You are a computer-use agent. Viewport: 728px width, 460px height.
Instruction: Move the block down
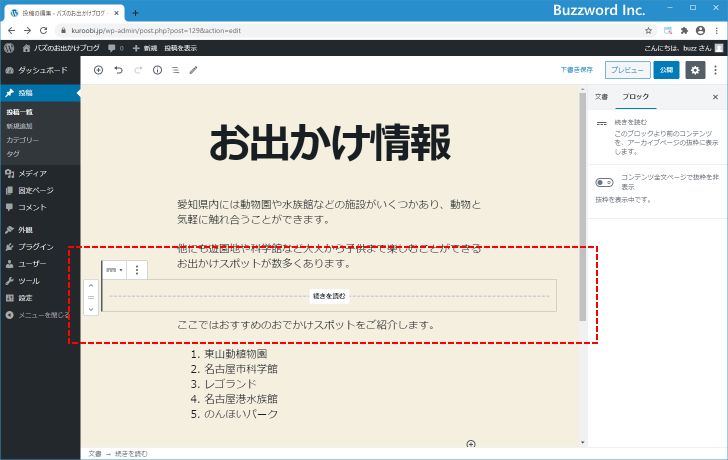pos(91,309)
